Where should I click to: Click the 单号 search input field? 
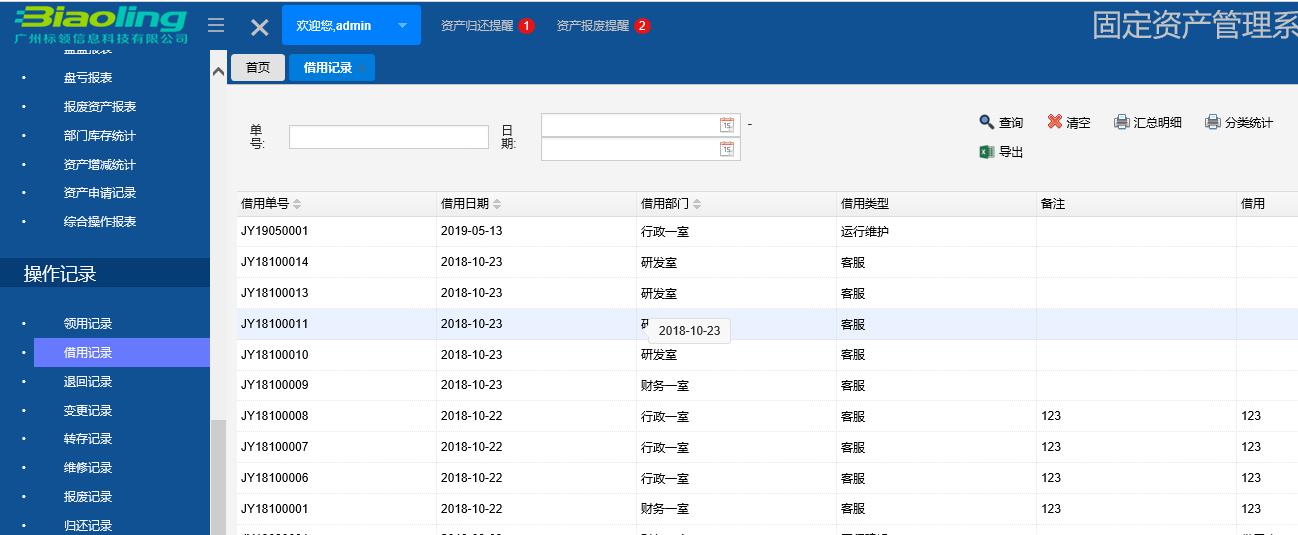(388, 137)
